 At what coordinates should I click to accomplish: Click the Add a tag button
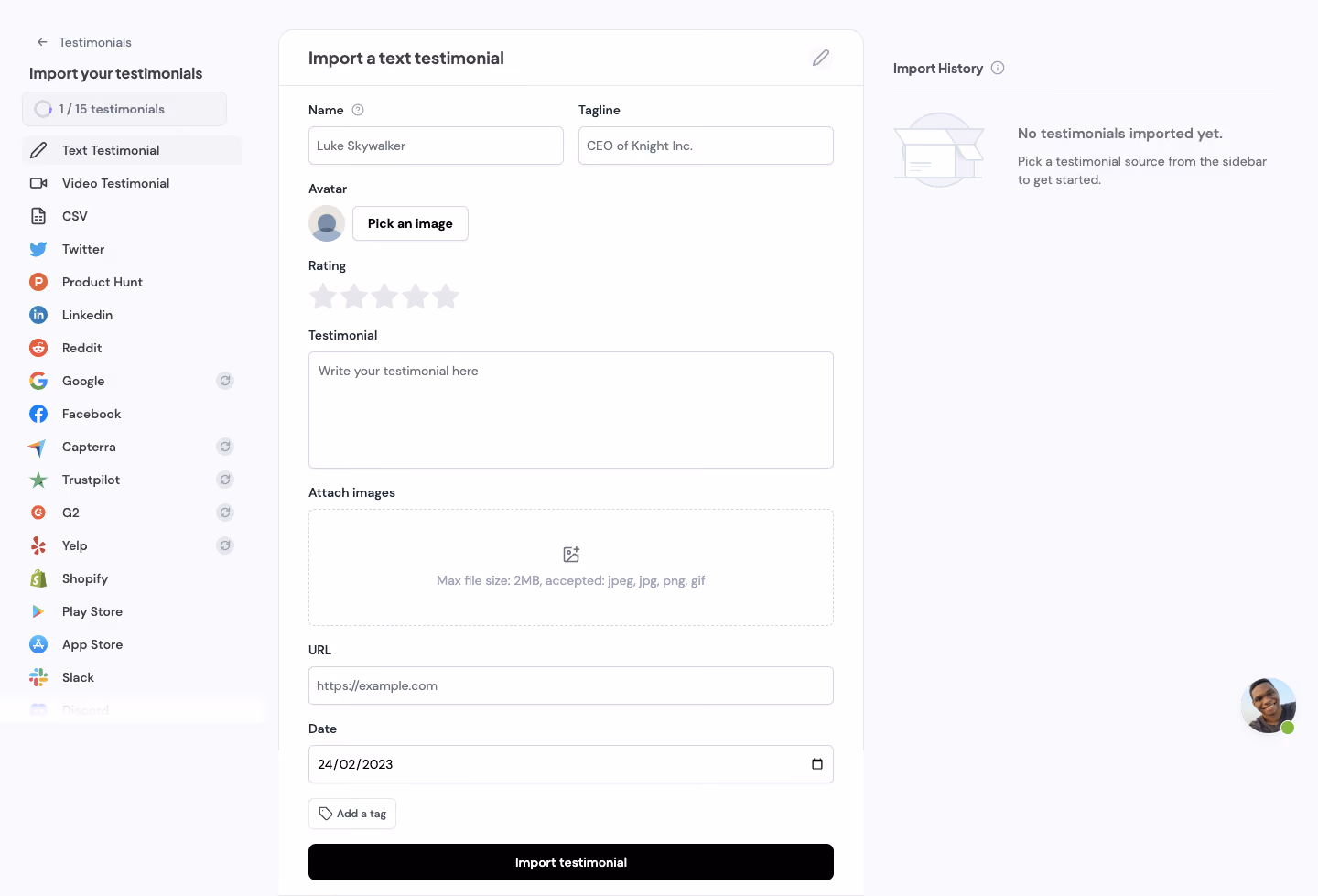pyautogui.click(x=352, y=814)
